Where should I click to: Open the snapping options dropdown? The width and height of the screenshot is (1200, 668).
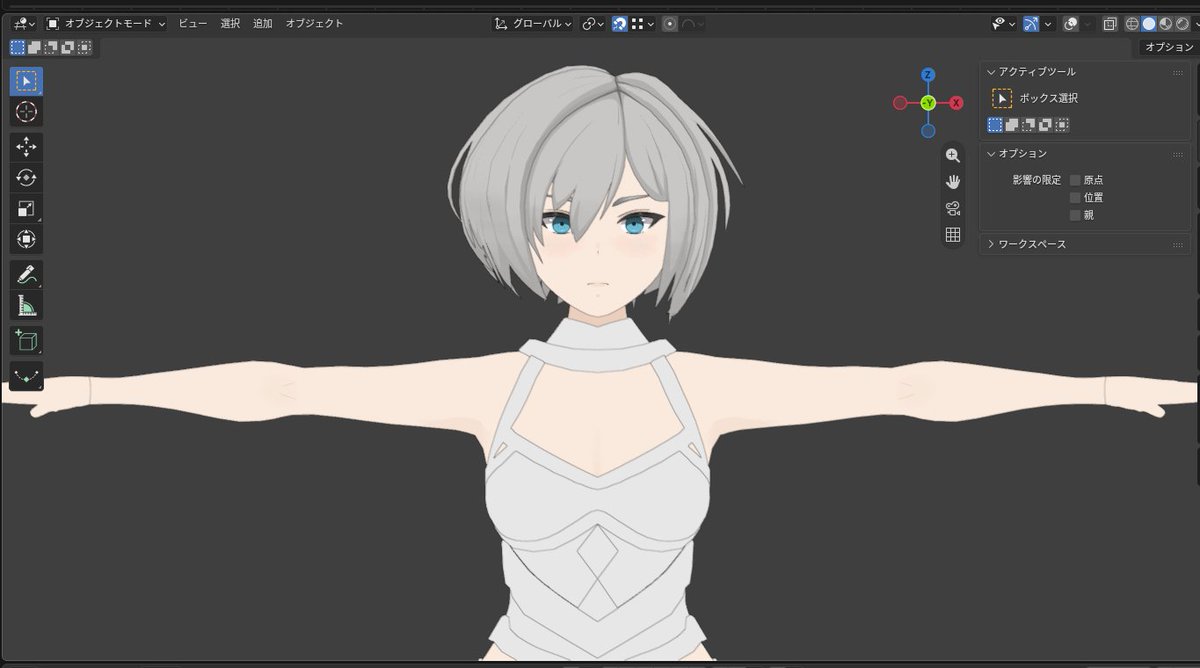643,23
